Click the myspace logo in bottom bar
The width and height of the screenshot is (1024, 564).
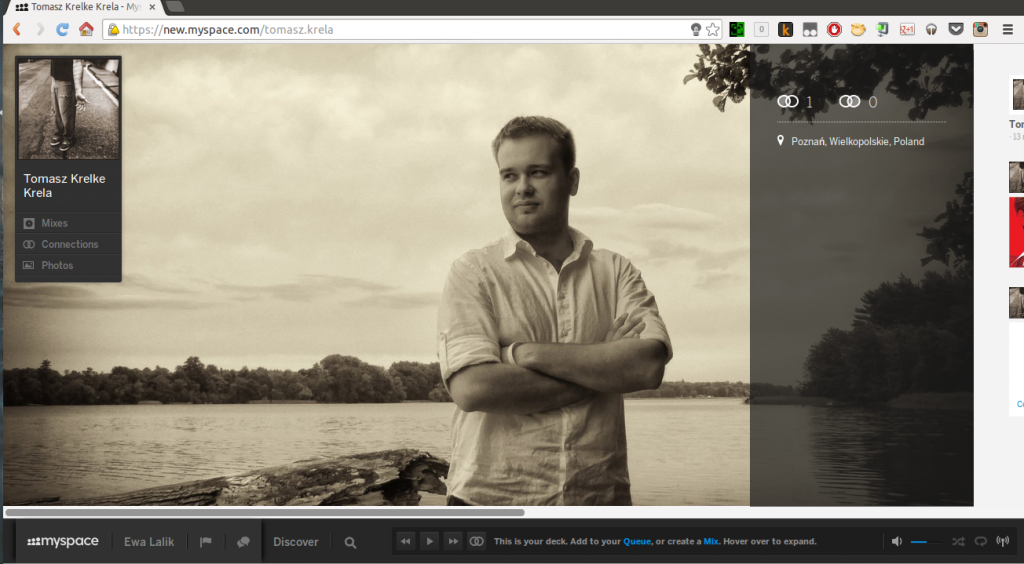[x=63, y=541]
